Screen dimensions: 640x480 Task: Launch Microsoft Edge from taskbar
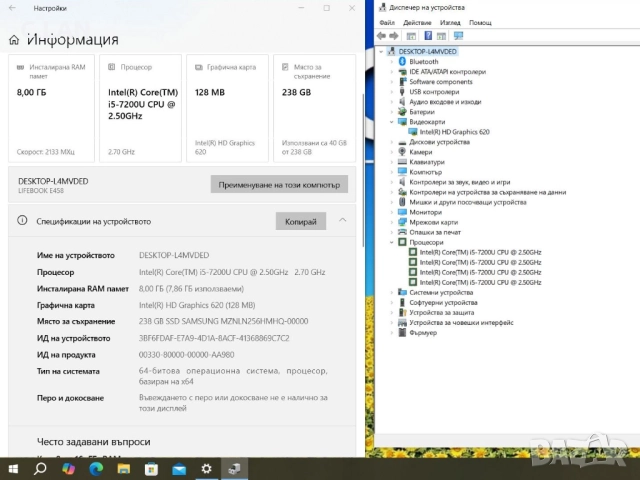click(x=96, y=469)
